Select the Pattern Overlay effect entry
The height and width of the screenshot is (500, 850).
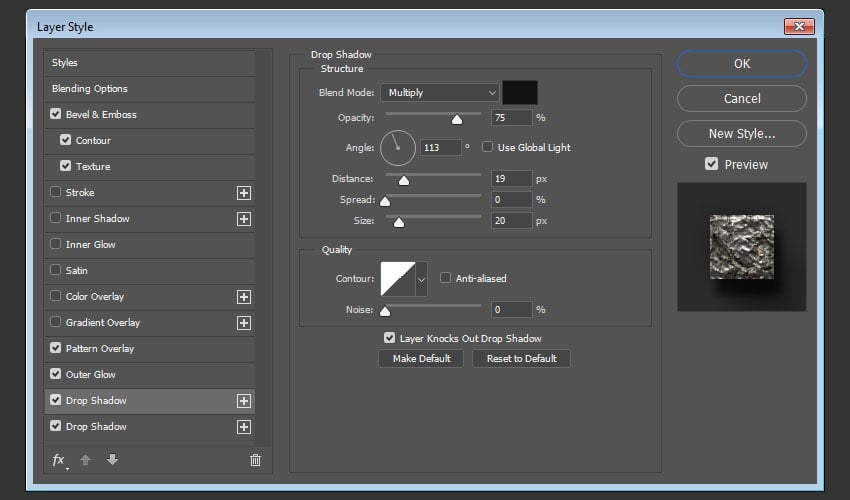tap(100, 348)
